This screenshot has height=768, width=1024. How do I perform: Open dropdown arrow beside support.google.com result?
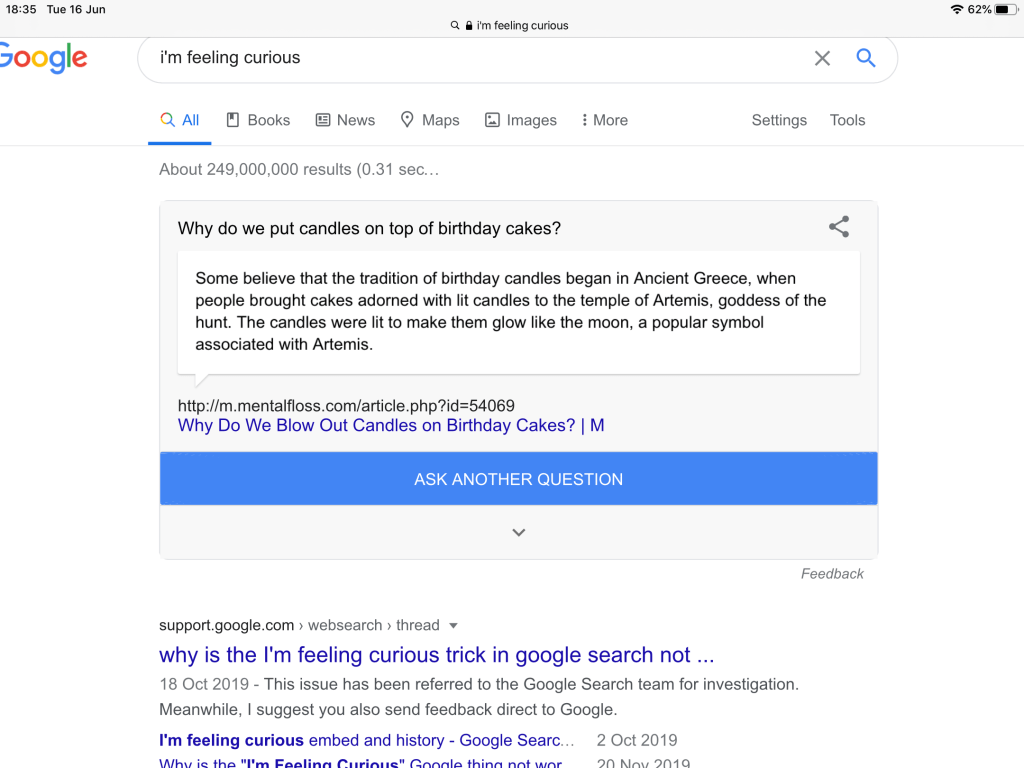(x=453, y=626)
